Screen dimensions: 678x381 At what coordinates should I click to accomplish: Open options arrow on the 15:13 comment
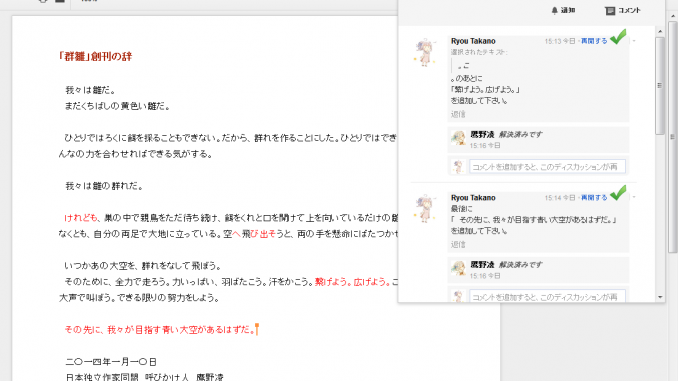(634, 41)
